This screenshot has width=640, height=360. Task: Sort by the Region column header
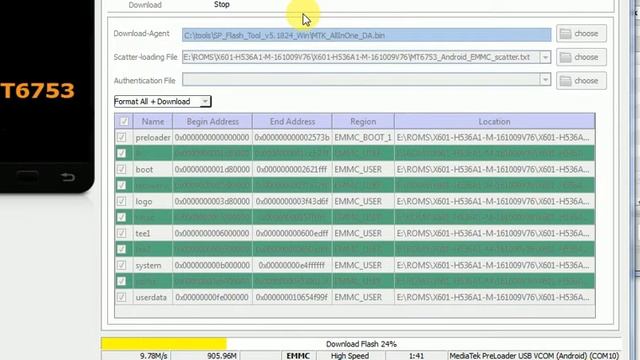pyautogui.click(x=363, y=122)
